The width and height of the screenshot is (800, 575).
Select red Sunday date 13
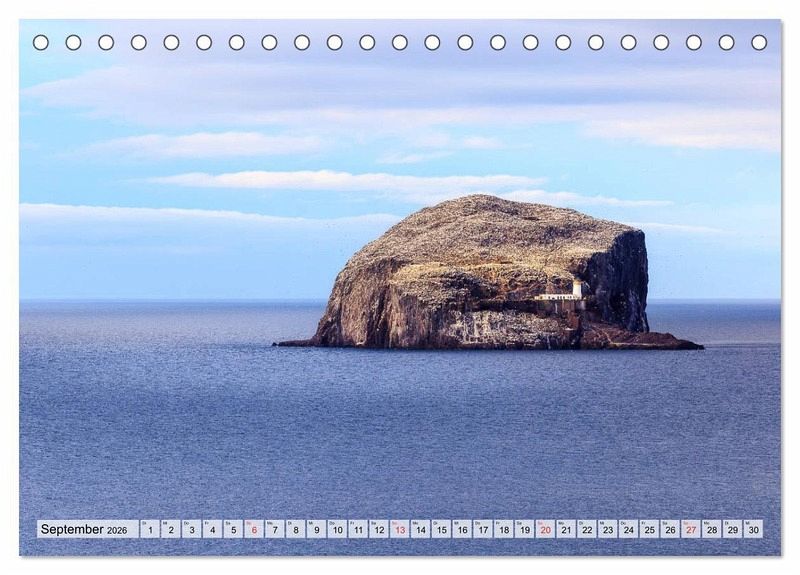399,529
